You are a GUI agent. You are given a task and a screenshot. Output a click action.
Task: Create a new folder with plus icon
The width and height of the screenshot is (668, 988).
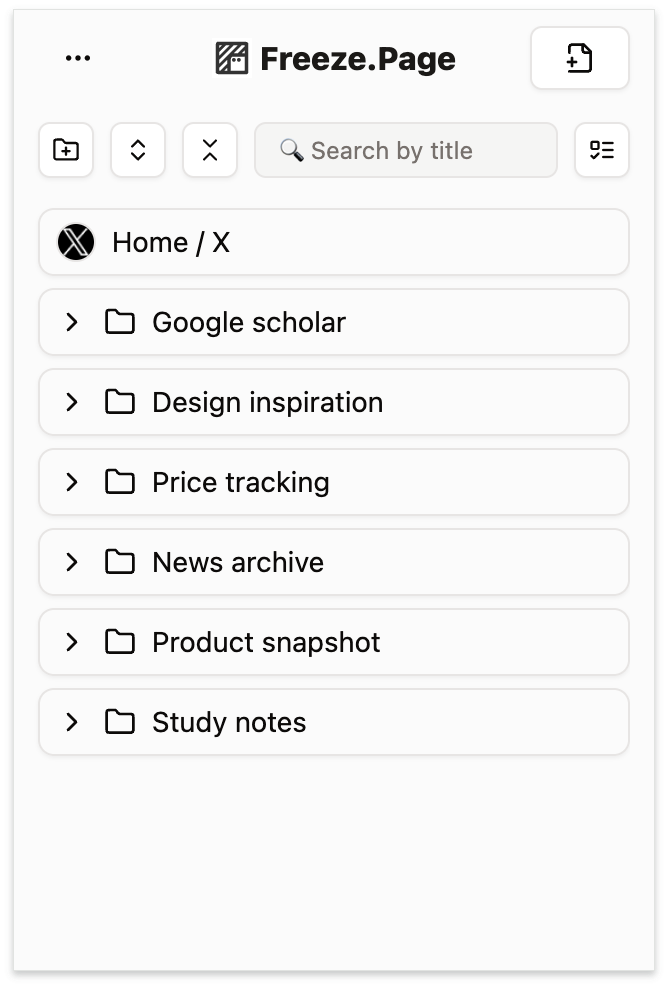click(66, 150)
